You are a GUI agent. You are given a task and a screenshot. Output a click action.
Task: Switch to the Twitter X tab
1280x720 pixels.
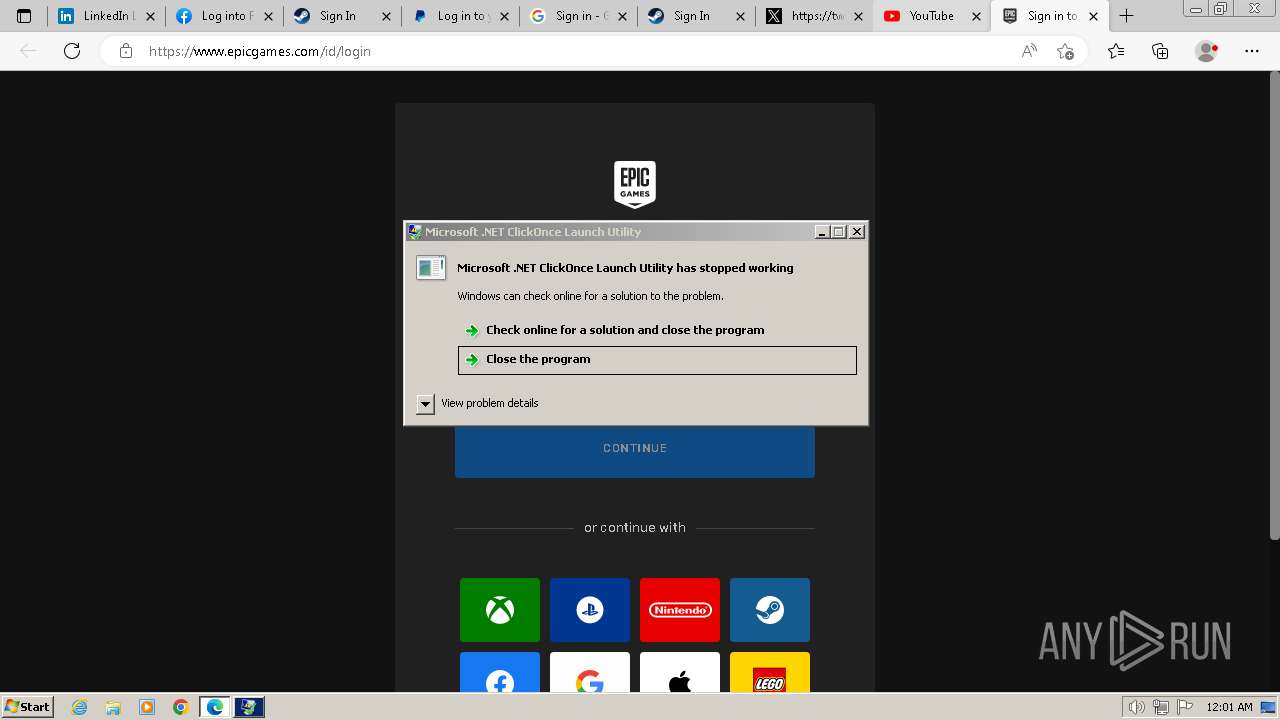tap(814, 16)
